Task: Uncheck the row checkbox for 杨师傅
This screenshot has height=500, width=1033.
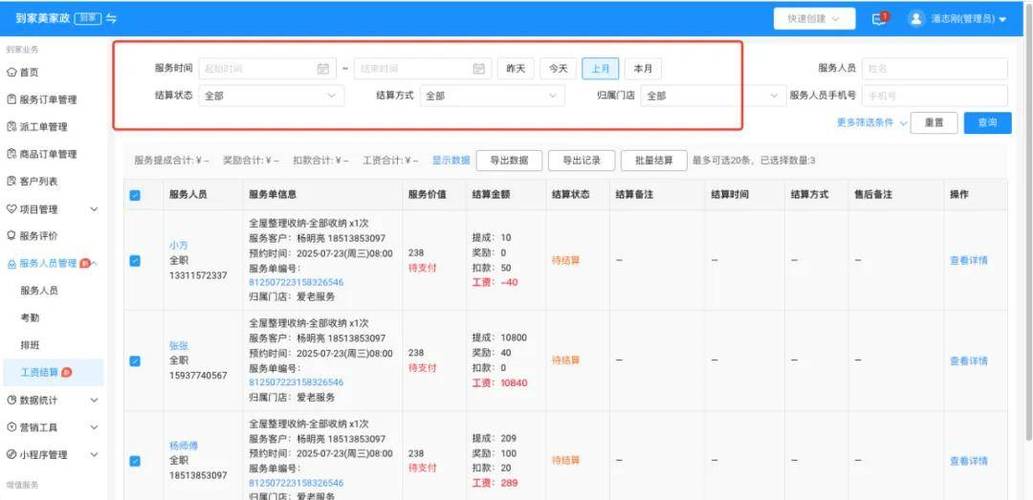Action: (x=135, y=461)
